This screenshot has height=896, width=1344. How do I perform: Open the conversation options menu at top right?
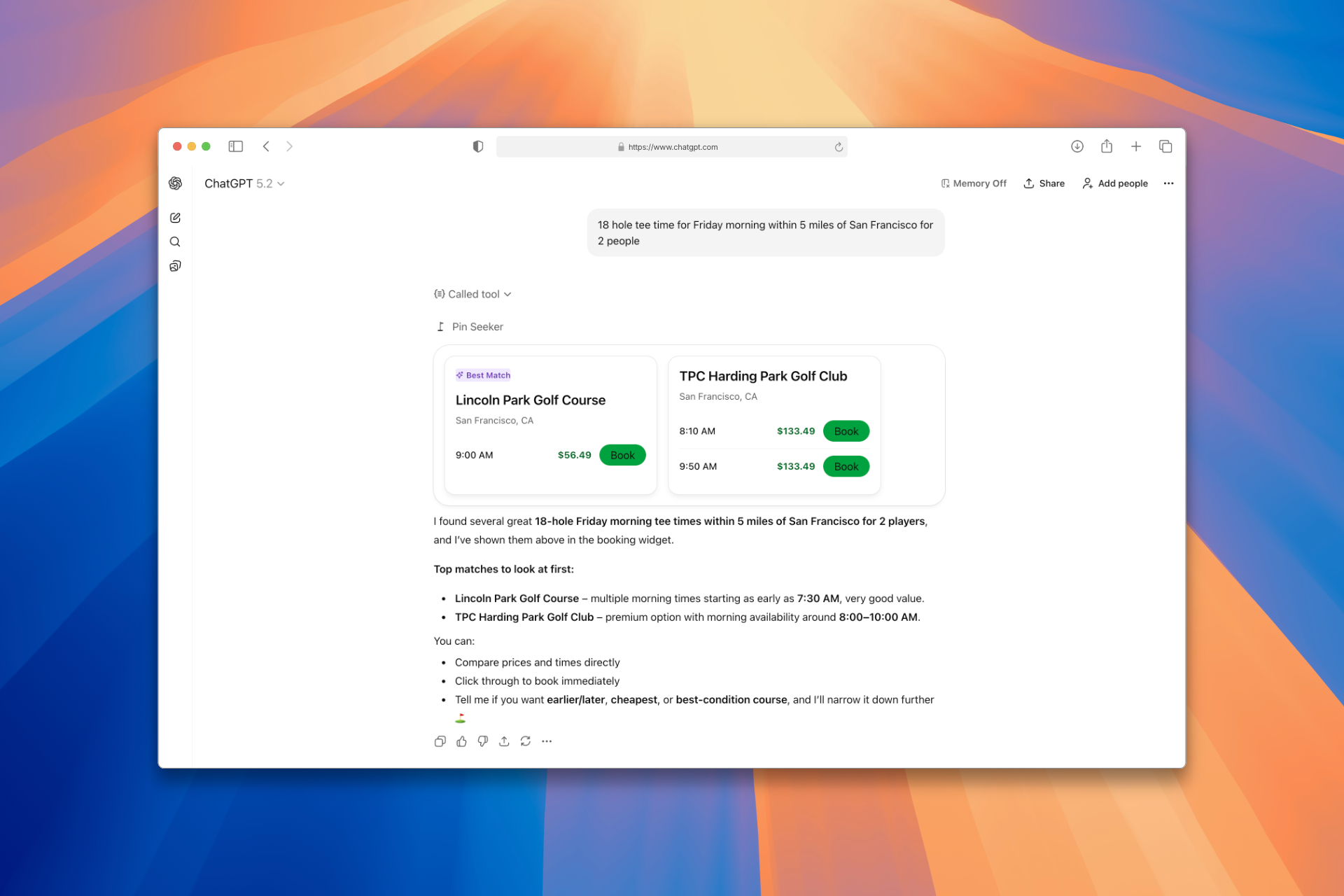click(x=1168, y=183)
